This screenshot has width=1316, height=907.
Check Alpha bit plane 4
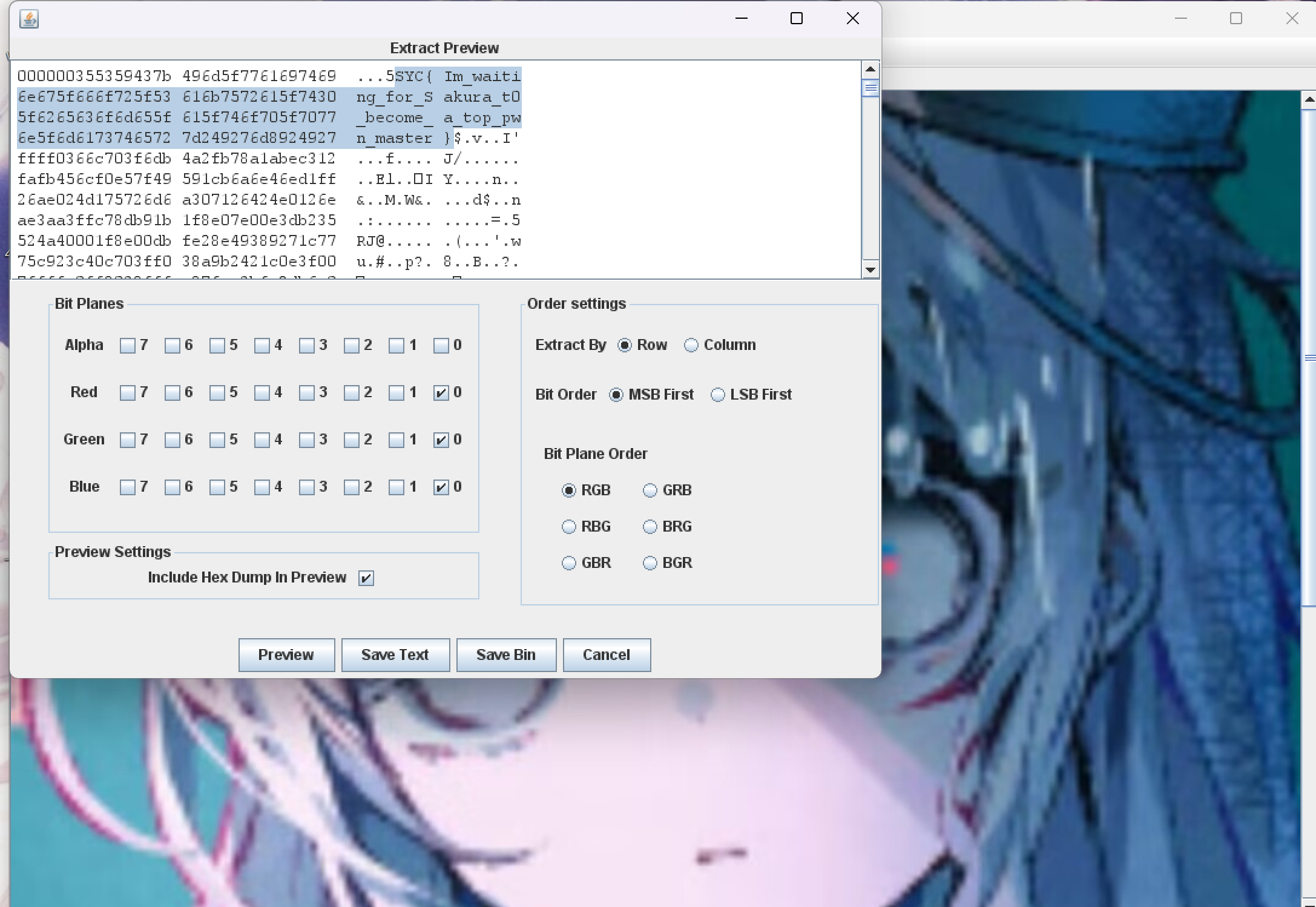pos(262,346)
